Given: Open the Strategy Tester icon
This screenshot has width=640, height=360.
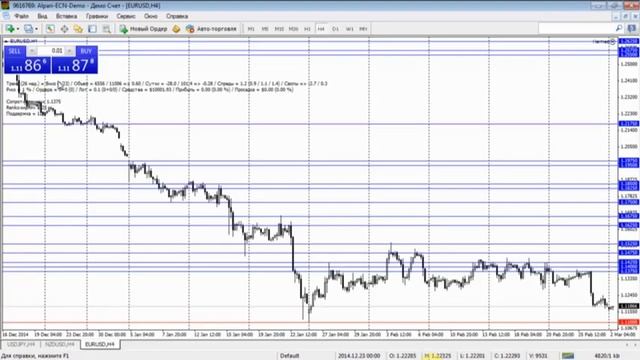Looking at the screenshot, I should [x=107, y=29].
